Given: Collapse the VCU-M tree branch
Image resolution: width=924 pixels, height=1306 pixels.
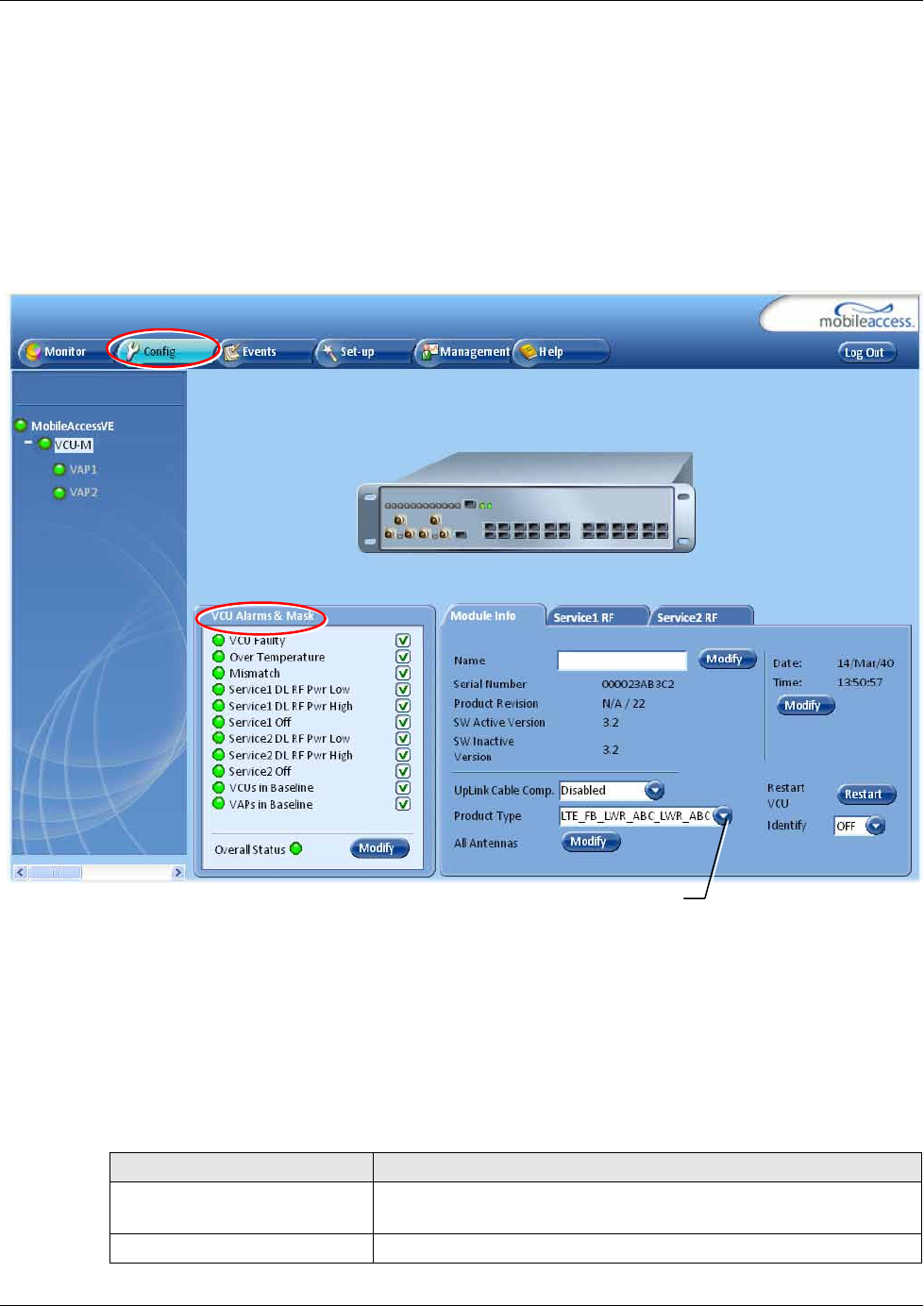Looking at the screenshot, I should 28,443.
